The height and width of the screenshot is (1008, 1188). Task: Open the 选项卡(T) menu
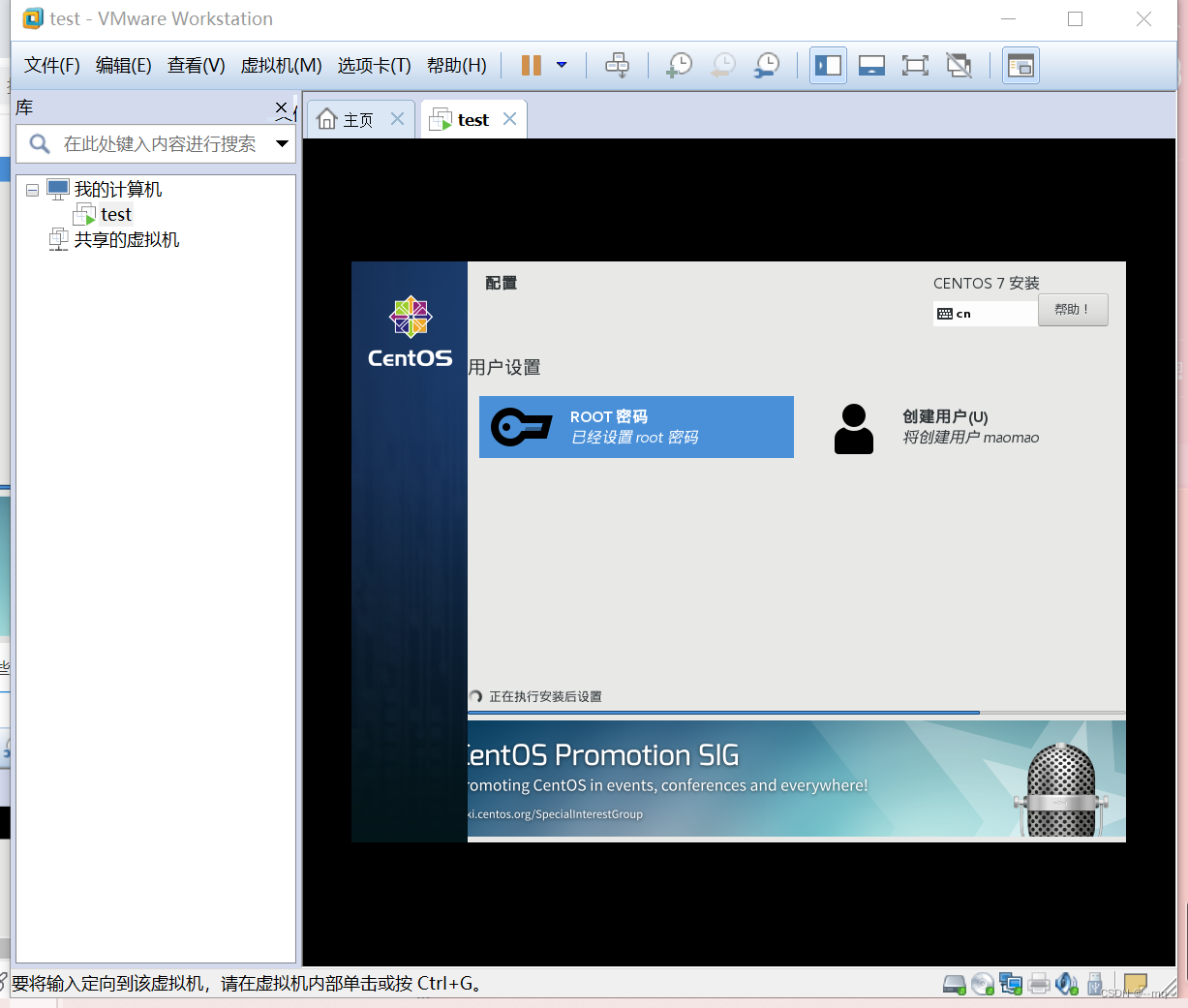[374, 65]
